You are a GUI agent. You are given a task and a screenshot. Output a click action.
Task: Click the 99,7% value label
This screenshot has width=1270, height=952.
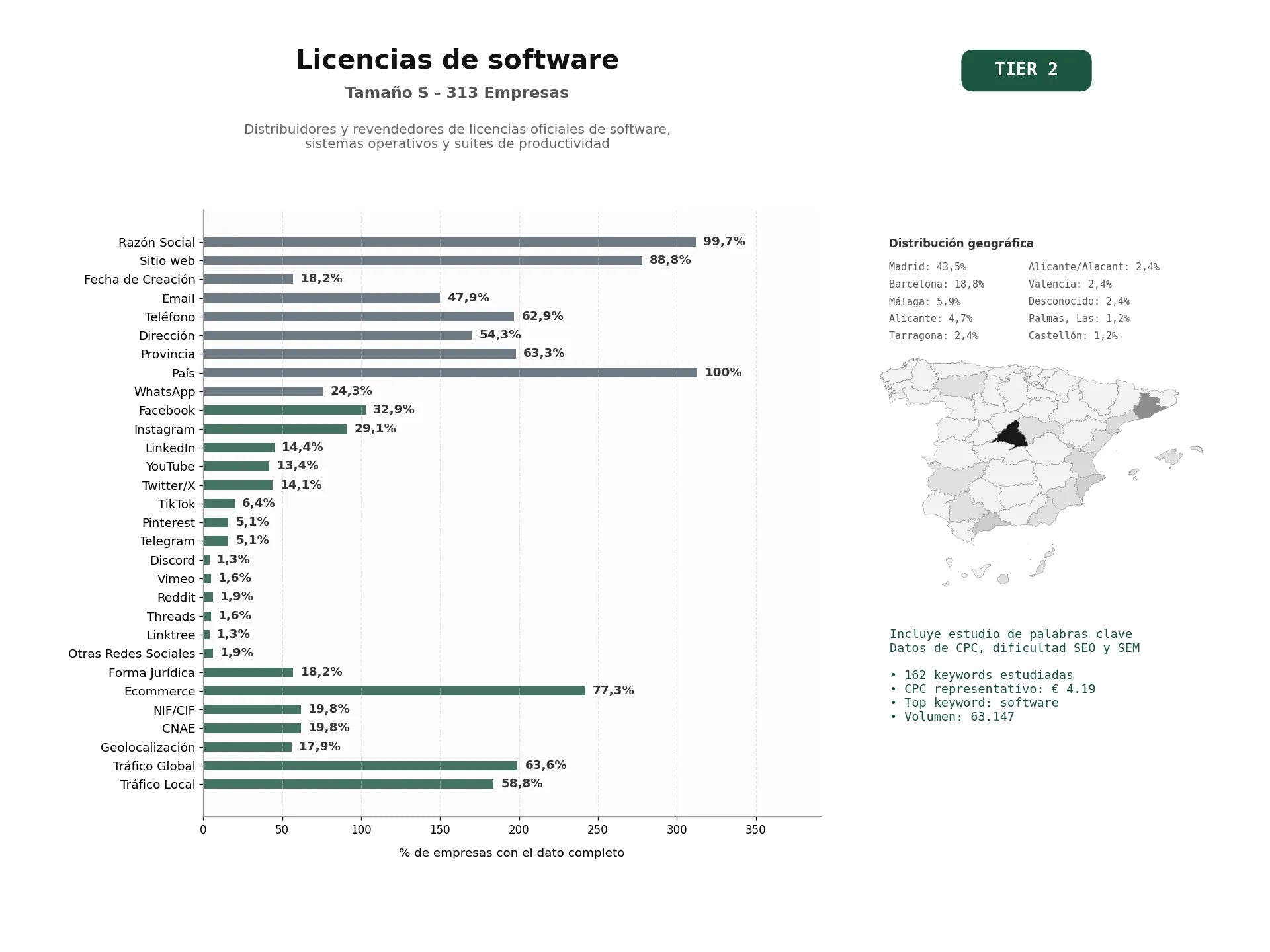tap(724, 241)
